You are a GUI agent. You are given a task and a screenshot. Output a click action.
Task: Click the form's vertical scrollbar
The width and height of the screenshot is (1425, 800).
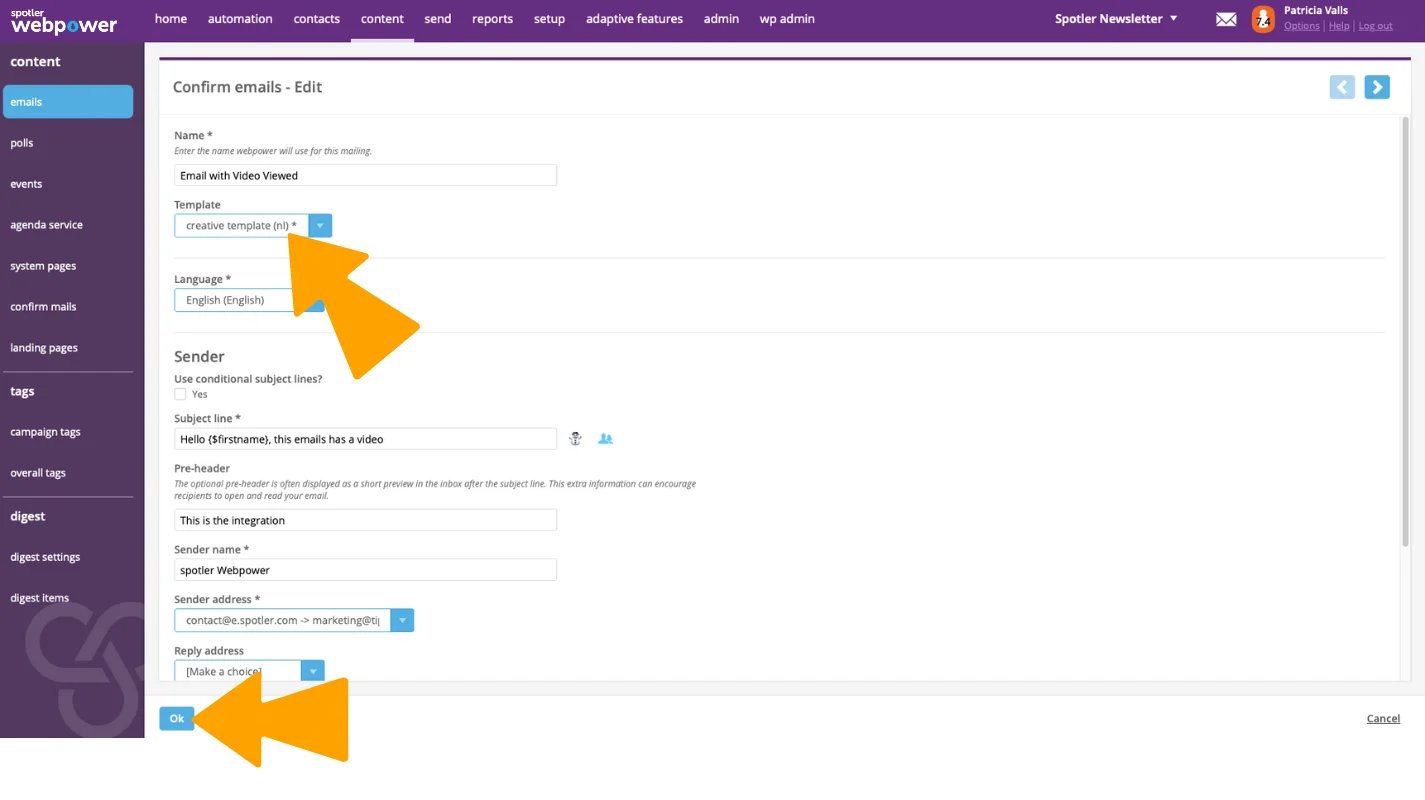1405,332
